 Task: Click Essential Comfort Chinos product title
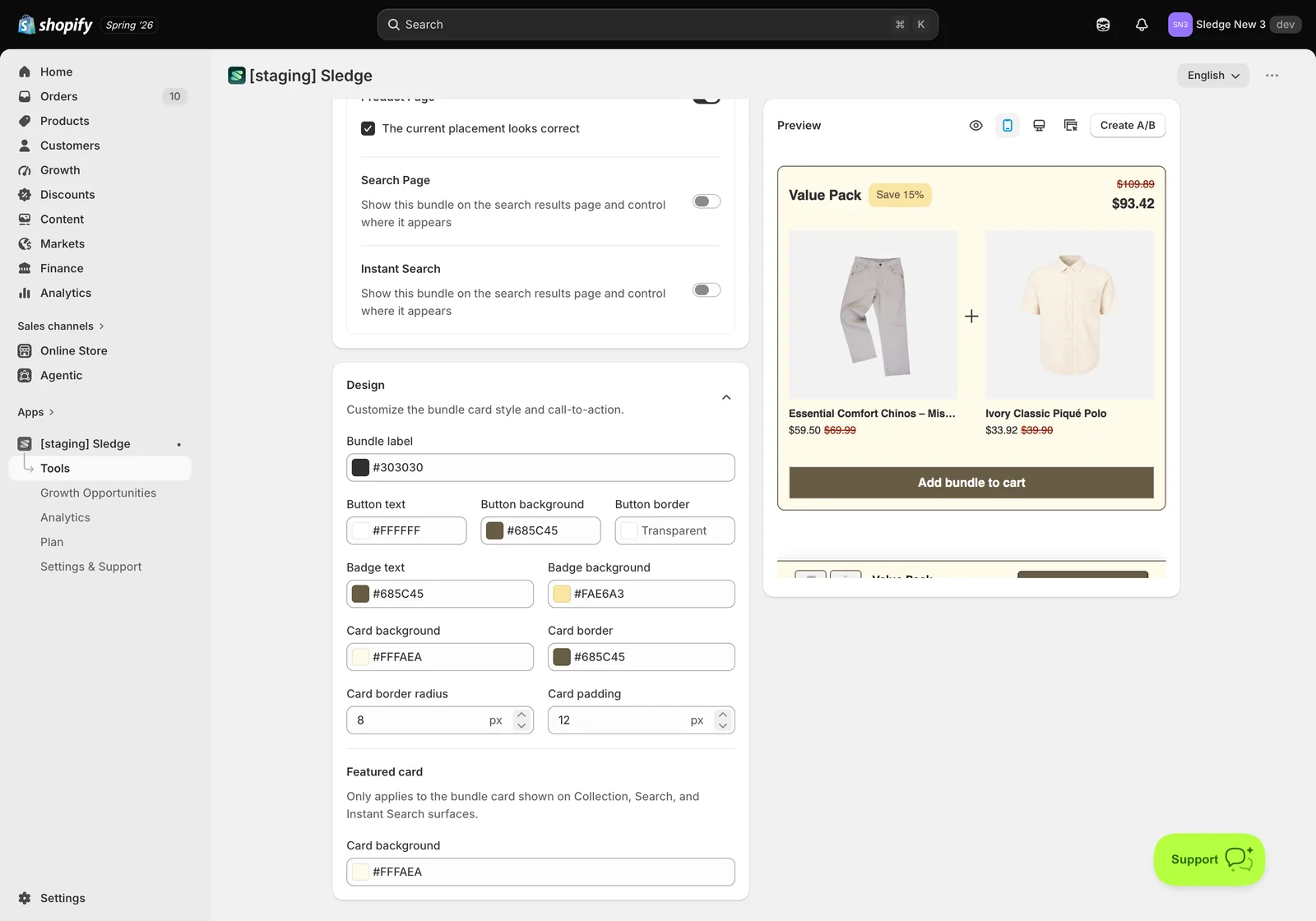point(872,414)
